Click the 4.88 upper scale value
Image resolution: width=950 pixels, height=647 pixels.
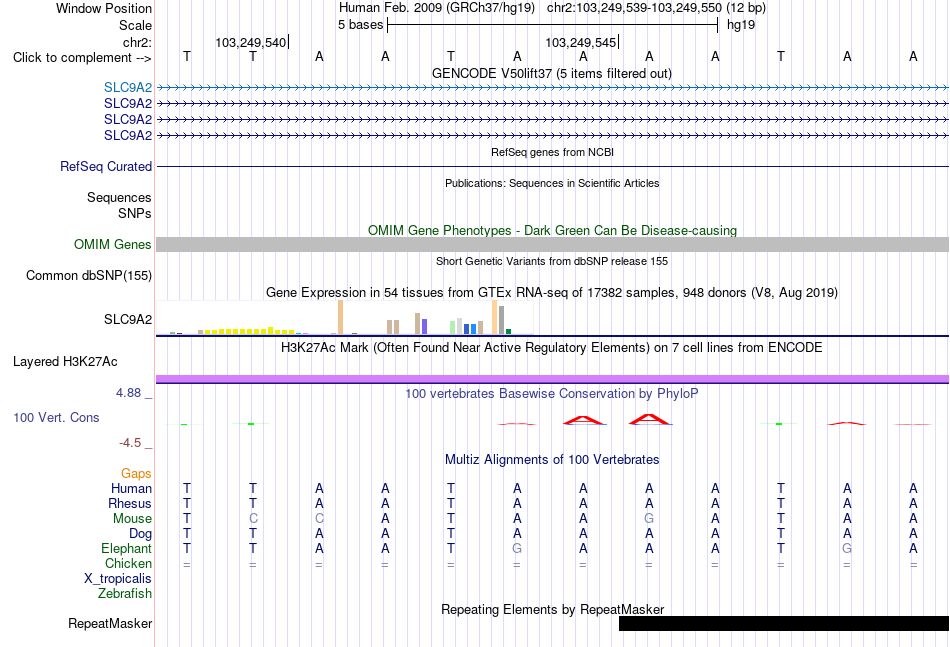128,393
